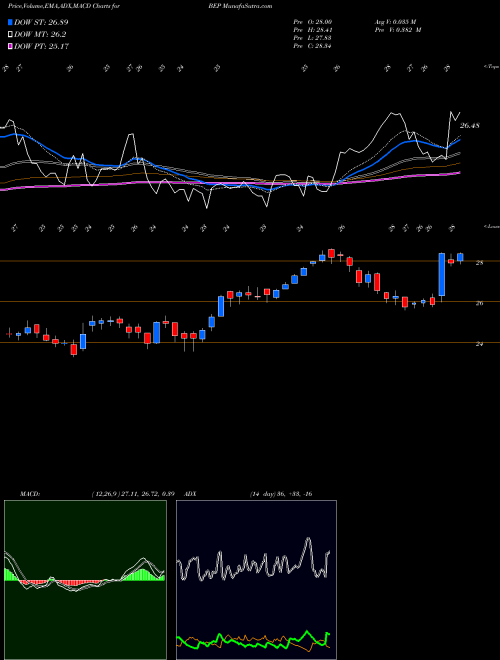Click the white DOW MT legend swatch
The image size is (500, 660).
click(x=10, y=35)
